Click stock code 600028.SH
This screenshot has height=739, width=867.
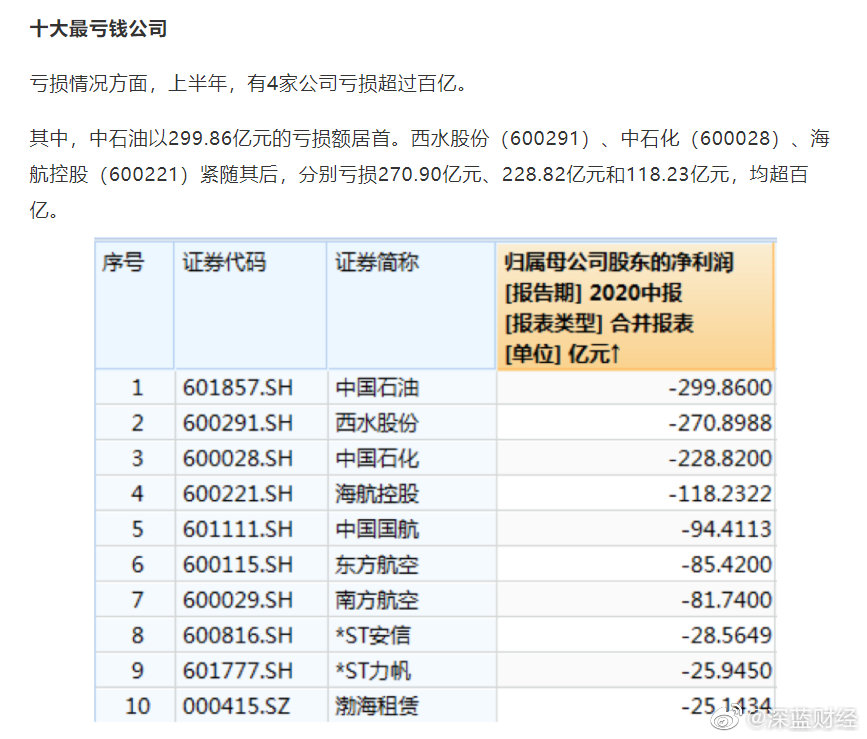click(x=238, y=459)
